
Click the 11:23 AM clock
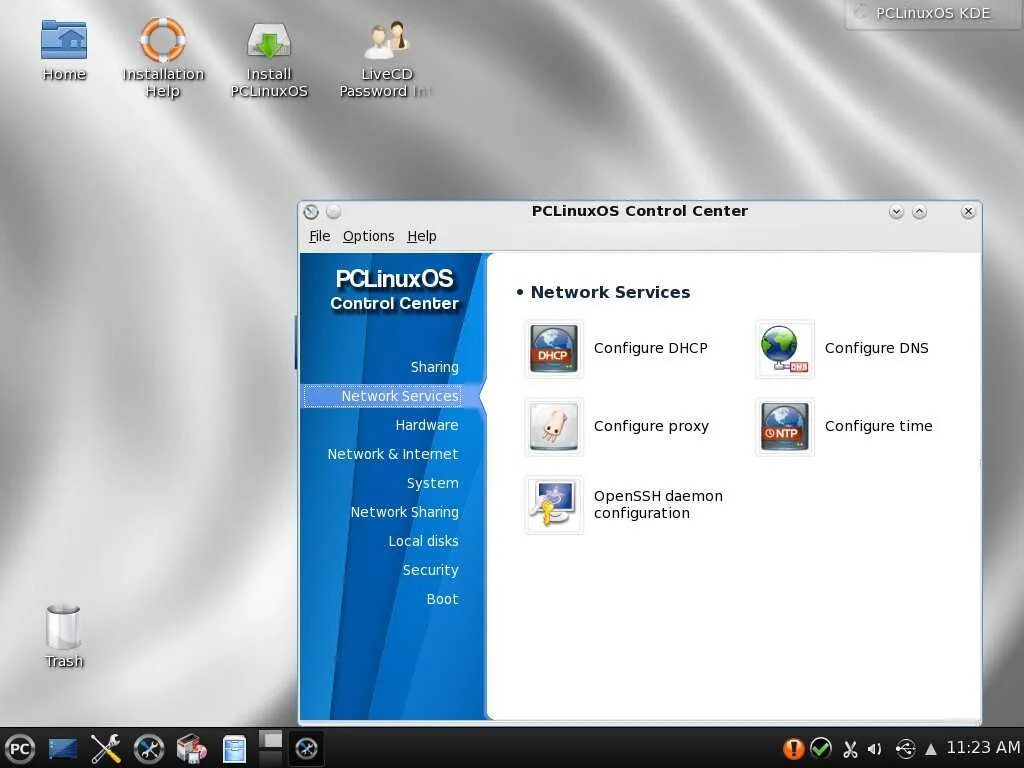983,747
